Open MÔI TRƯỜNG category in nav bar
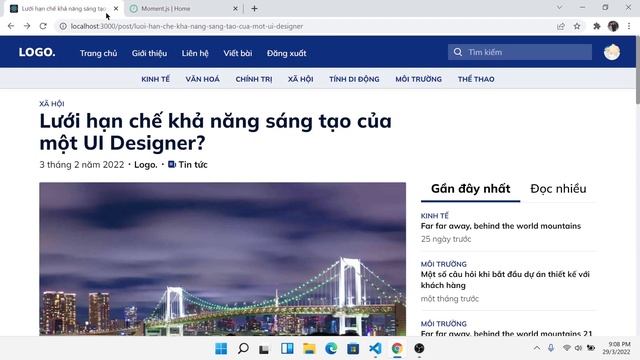Screen dimensions: 640x360 pos(418,79)
